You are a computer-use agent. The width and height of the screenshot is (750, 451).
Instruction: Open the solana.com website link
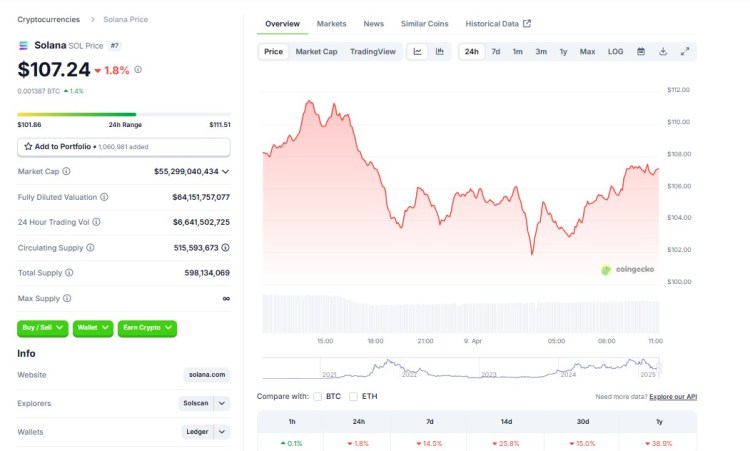pyautogui.click(x=208, y=374)
